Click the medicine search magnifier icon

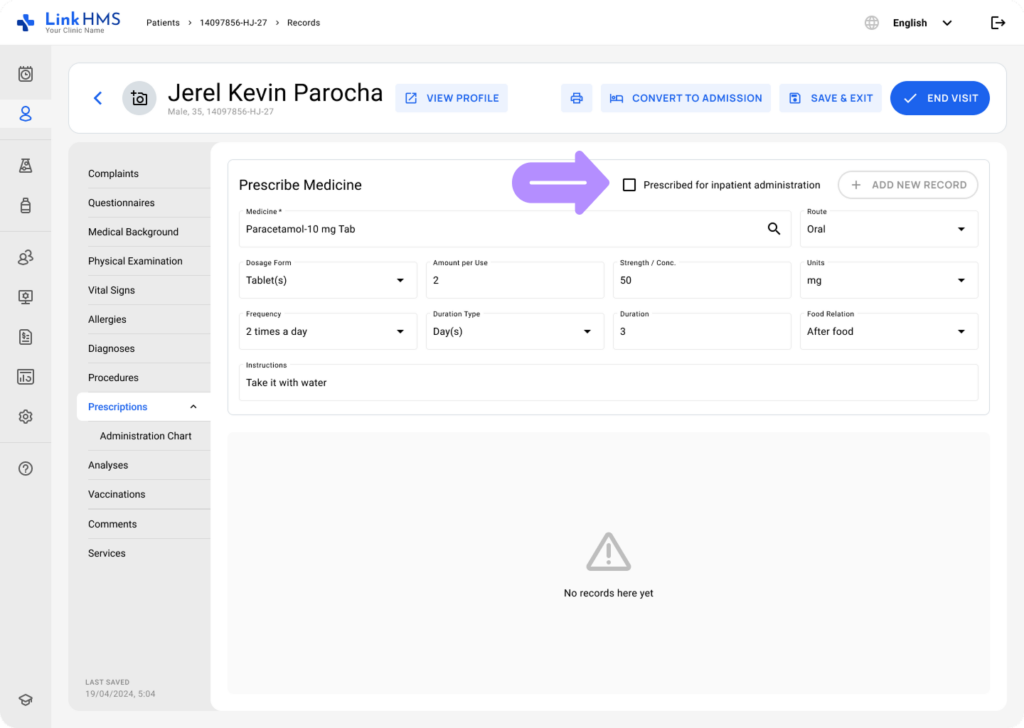point(773,229)
